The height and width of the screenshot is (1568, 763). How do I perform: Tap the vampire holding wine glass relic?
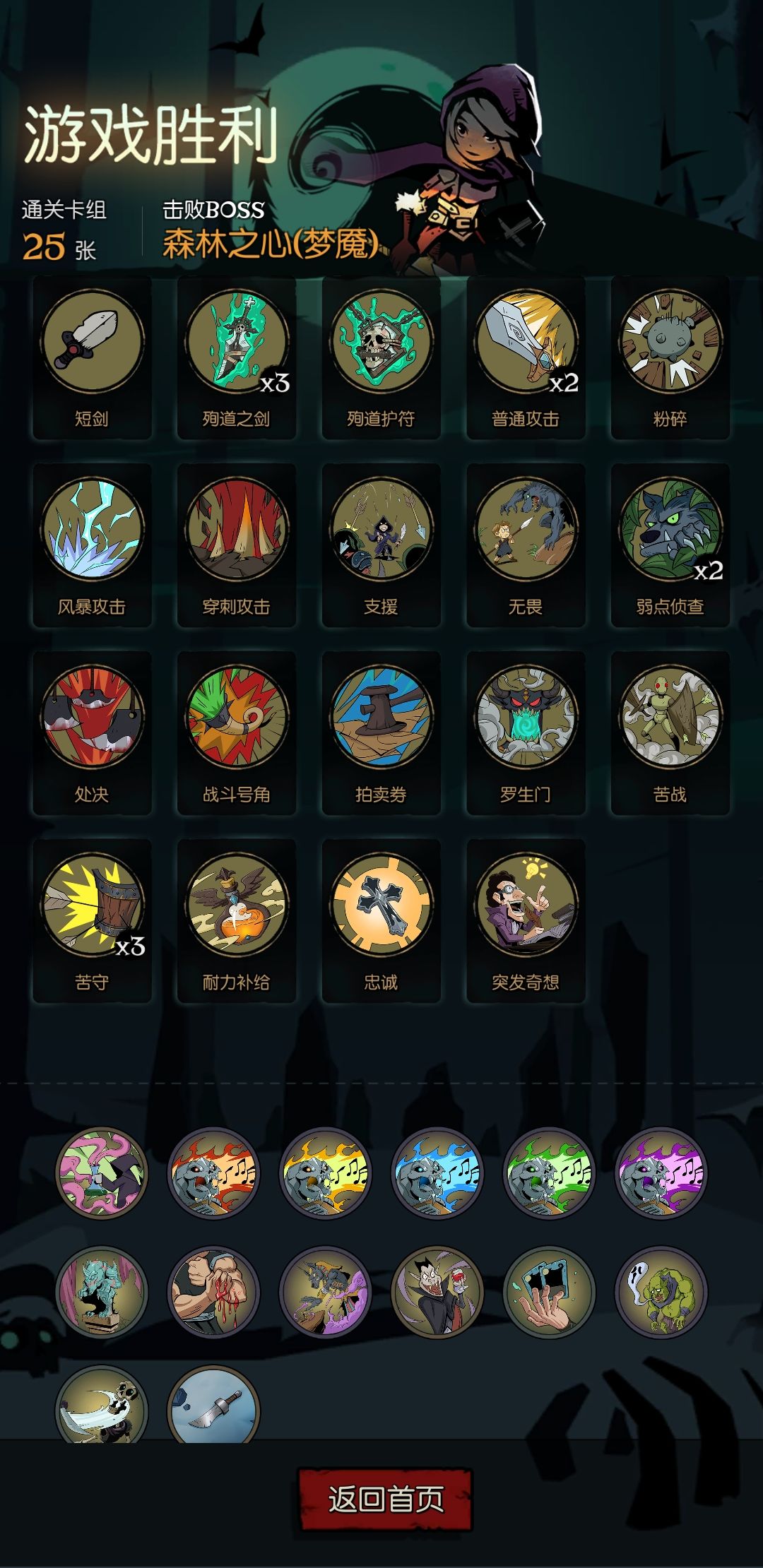(437, 1292)
